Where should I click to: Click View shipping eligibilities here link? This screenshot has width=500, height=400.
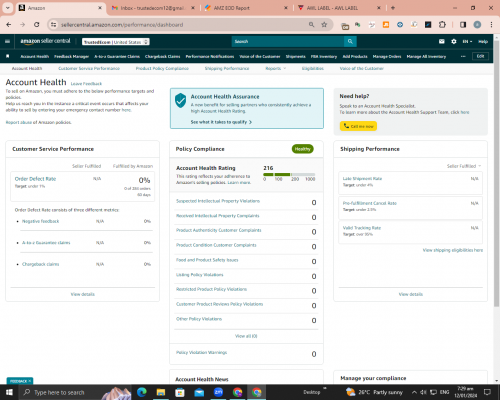453,250
